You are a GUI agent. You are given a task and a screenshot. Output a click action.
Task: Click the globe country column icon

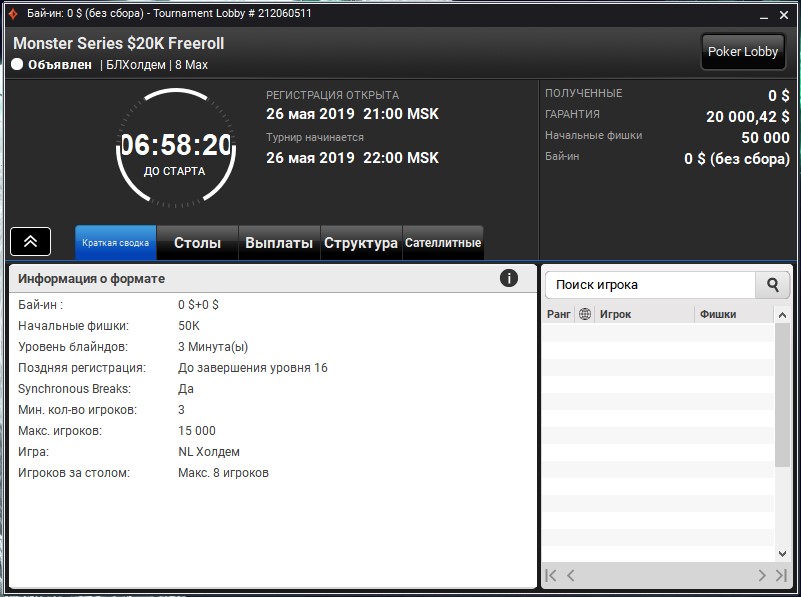click(585, 314)
